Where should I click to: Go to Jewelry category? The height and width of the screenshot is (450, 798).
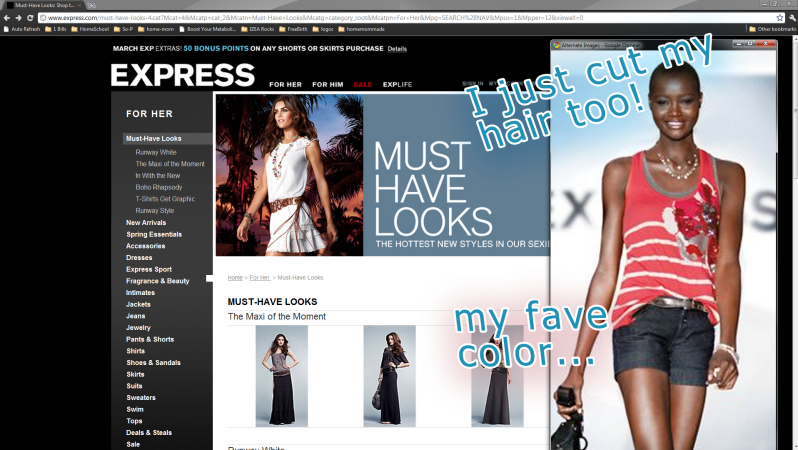[x=138, y=328]
